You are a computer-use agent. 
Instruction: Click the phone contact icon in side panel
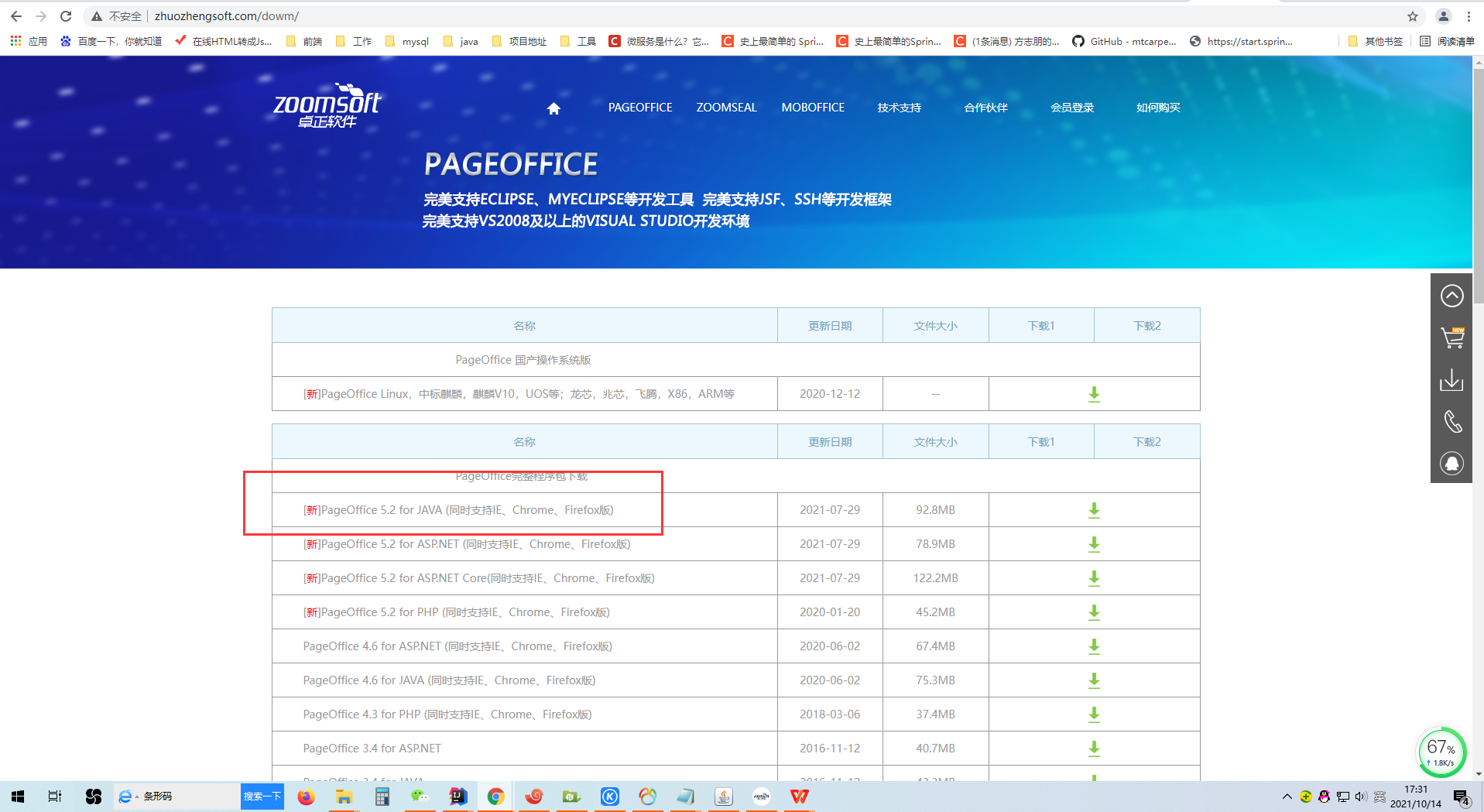(x=1451, y=422)
